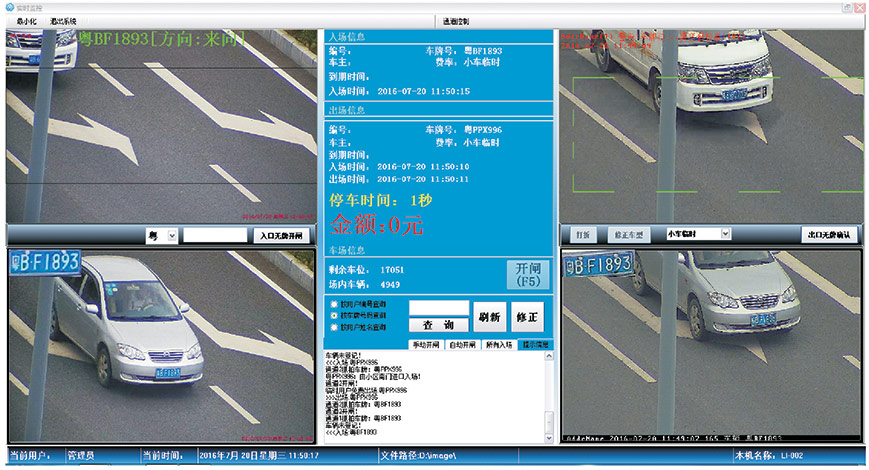Click the 出场信息 section header

click(x=347, y=110)
